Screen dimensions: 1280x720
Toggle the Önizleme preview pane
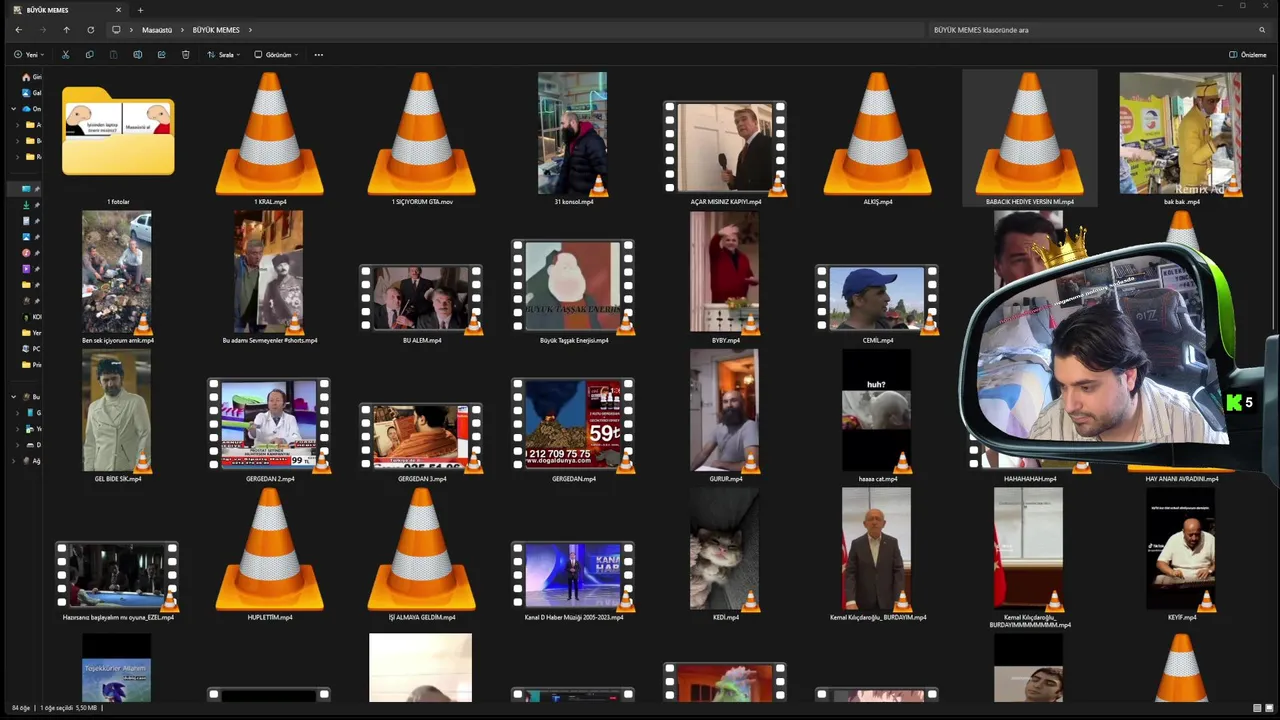pos(1248,55)
